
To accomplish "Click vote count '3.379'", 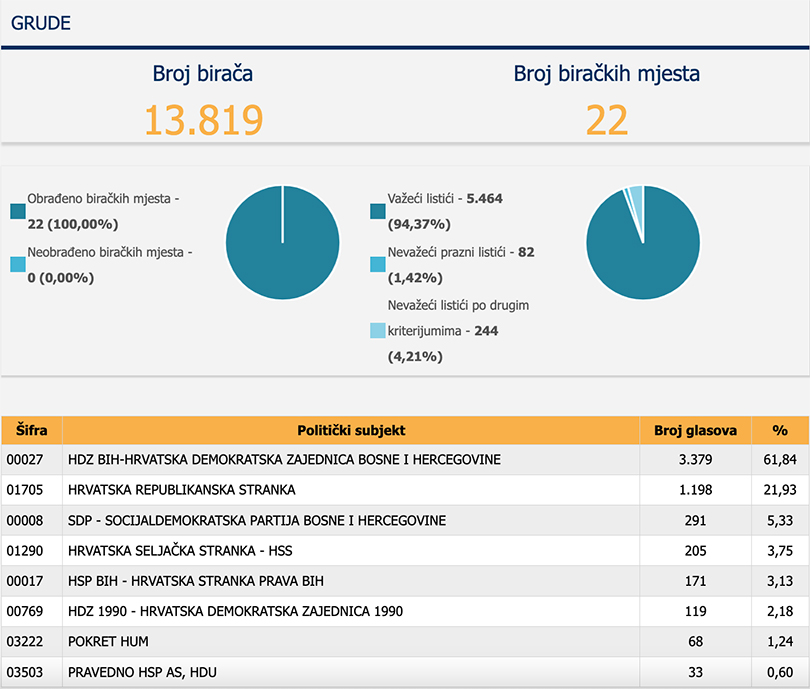I will pyautogui.click(x=695, y=460).
